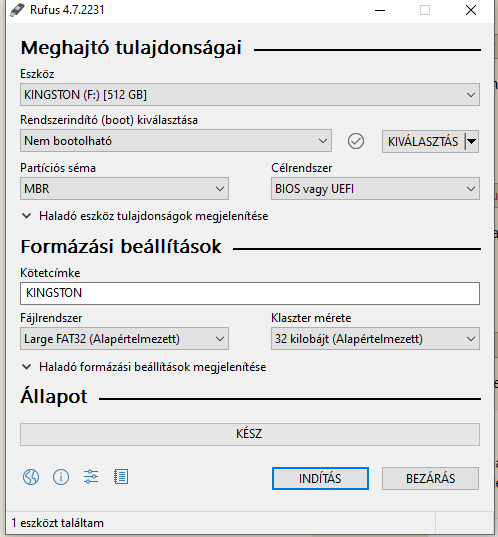Open the Nem bootolható boot selection dropdown
This screenshot has width=498, height=537.
click(176, 141)
